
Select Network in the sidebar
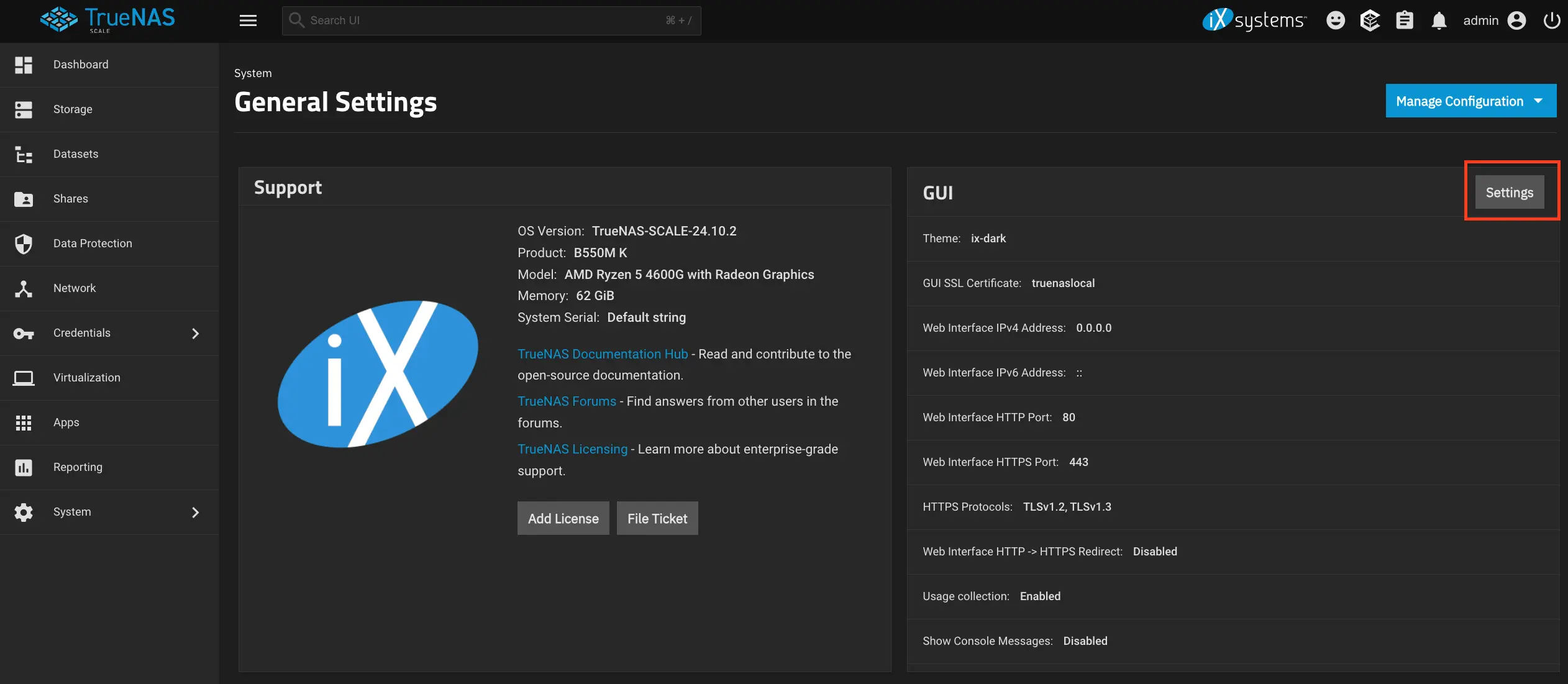tap(75, 288)
